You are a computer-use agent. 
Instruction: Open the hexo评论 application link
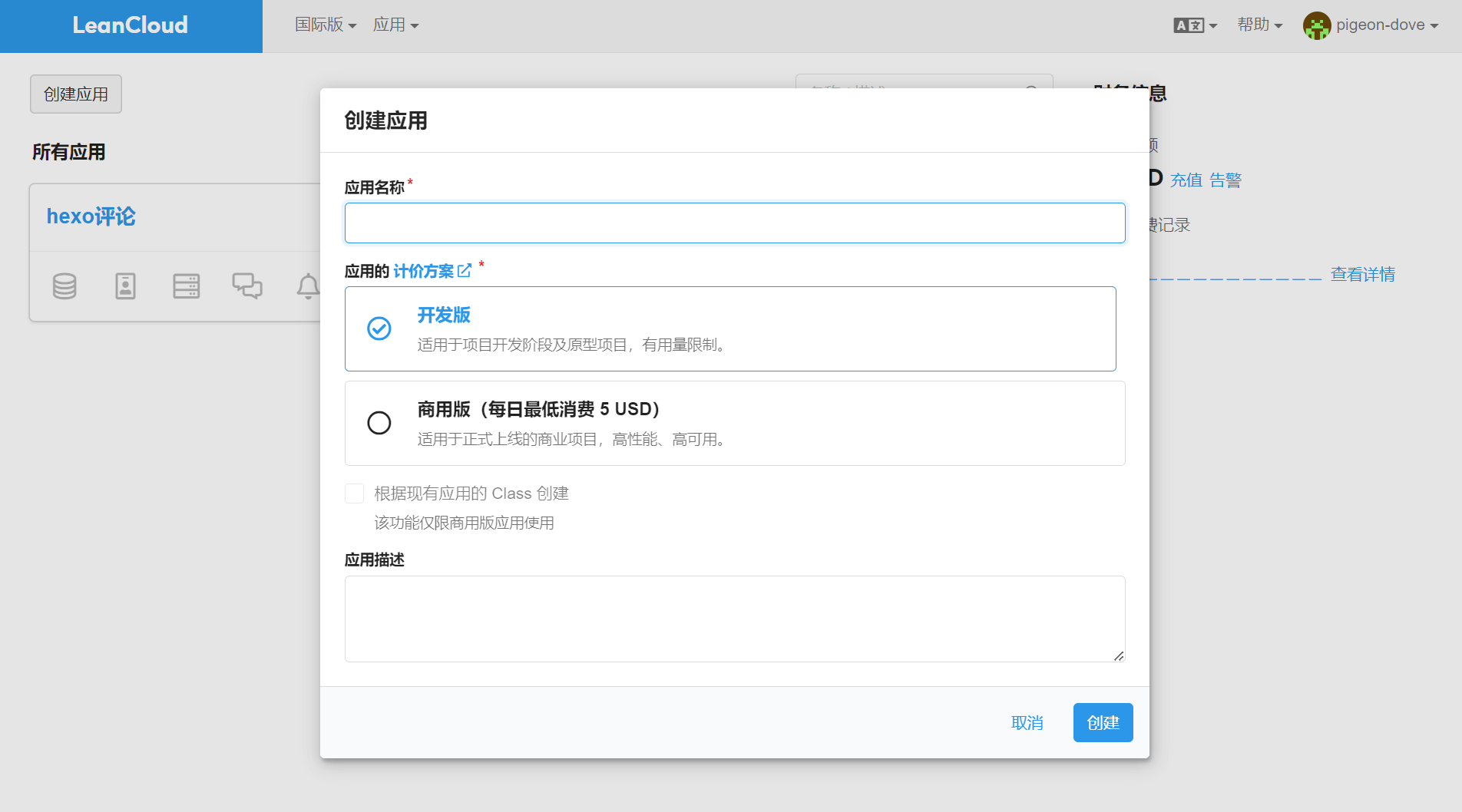(x=91, y=216)
